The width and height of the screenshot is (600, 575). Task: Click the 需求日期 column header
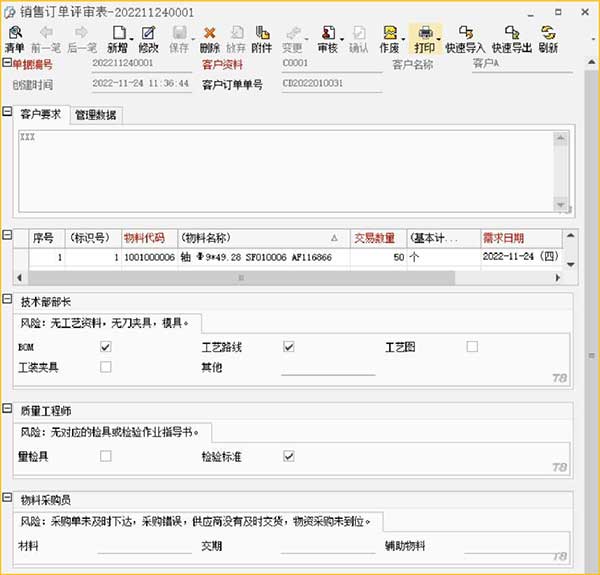click(x=521, y=238)
